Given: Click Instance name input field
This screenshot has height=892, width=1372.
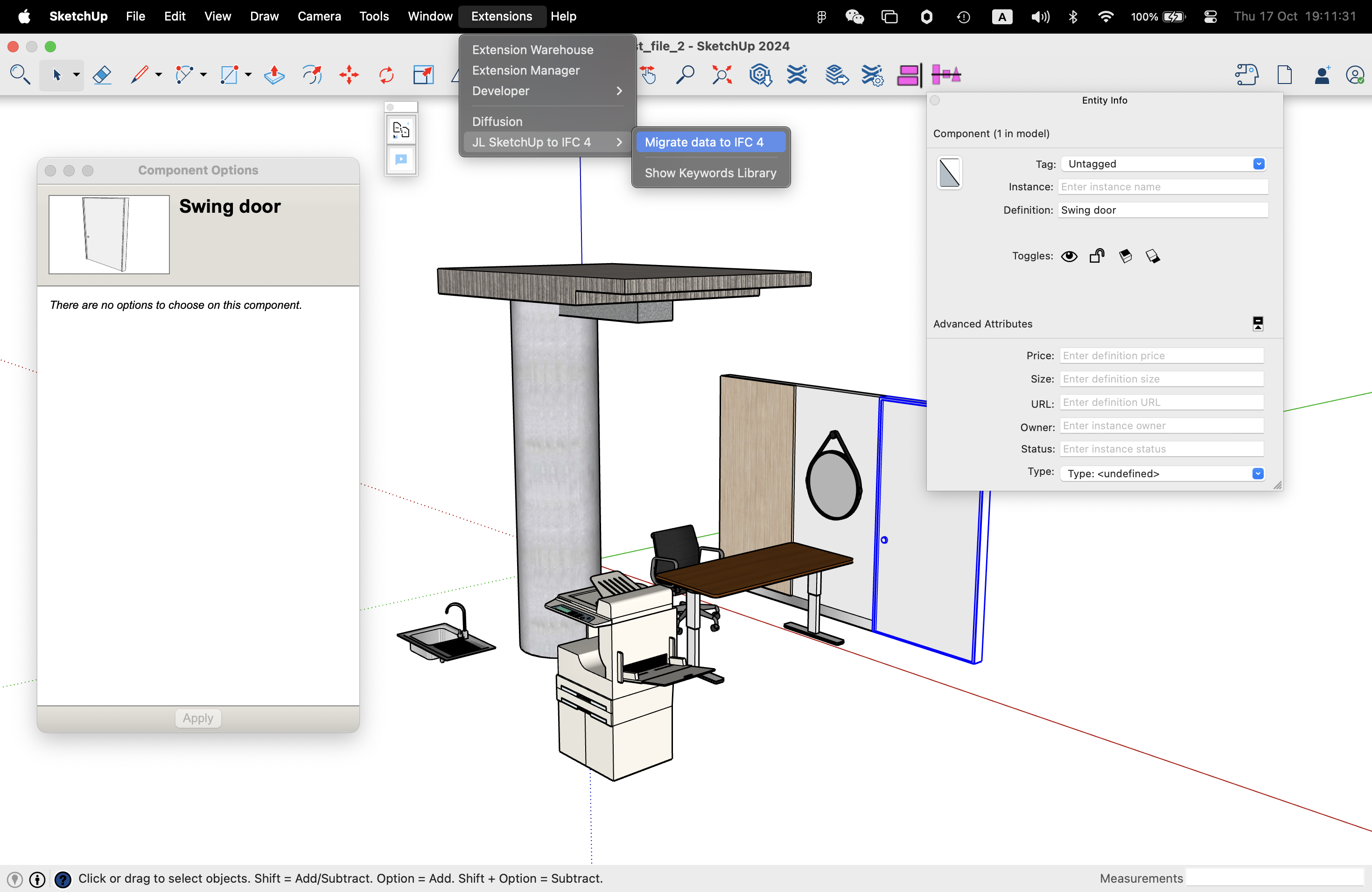Looking at the screenshot, I should click(1163, 186).
